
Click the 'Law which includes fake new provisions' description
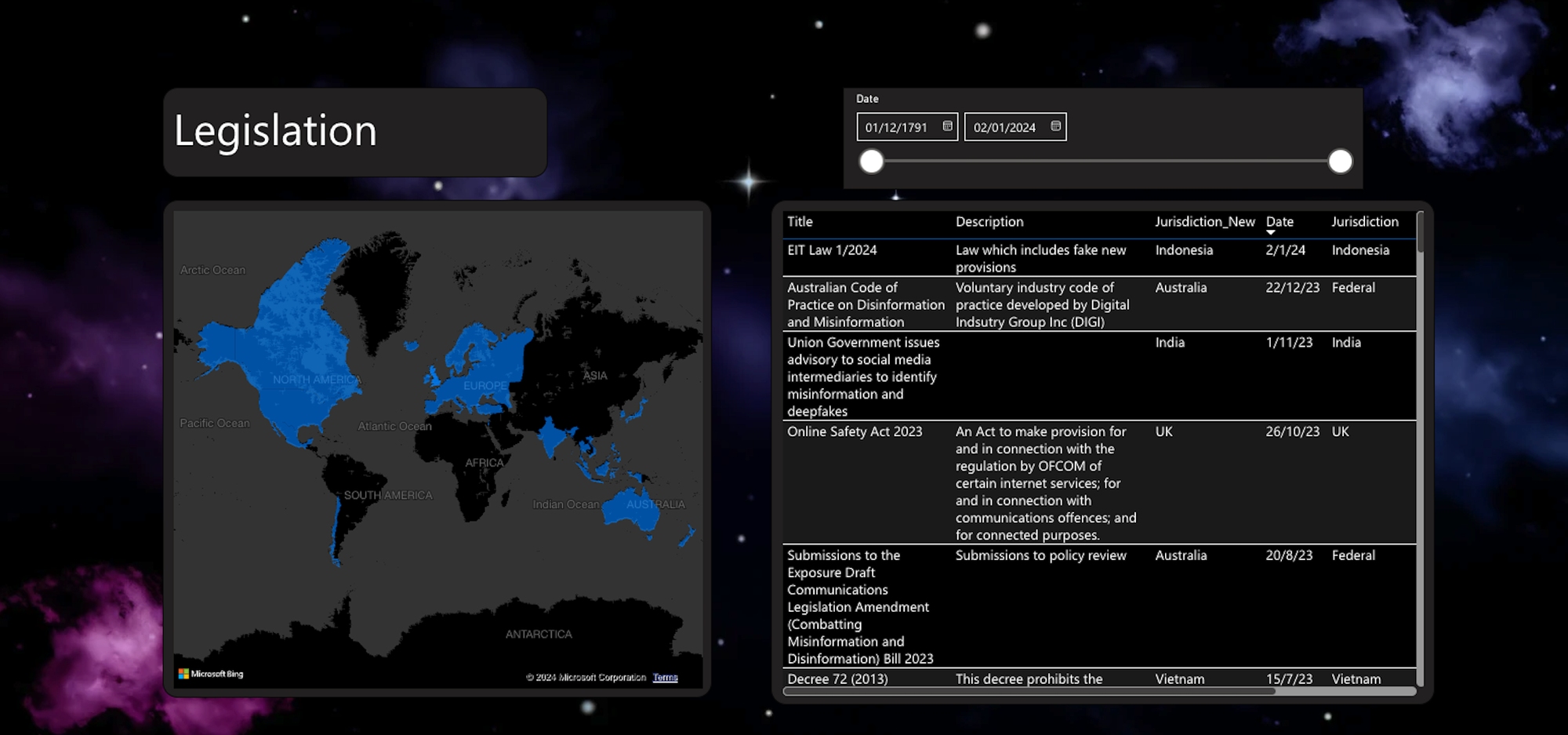(x=1040, y=259)
